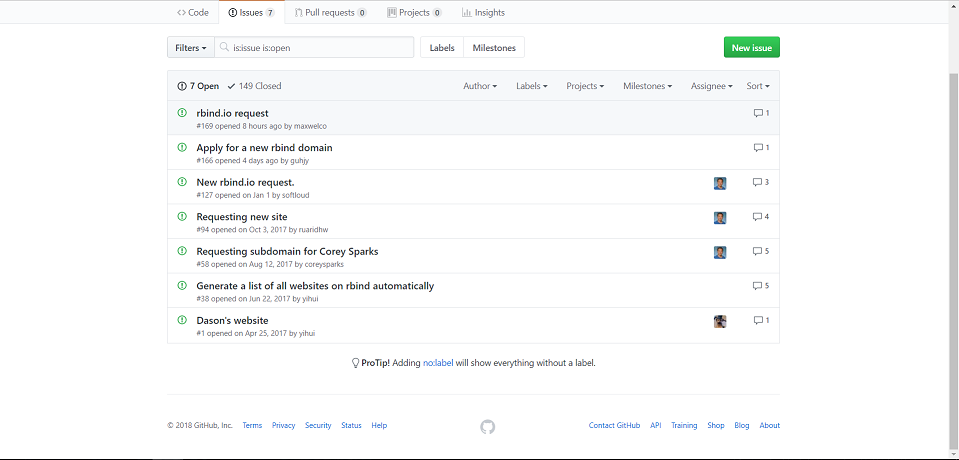Expand the Milestones filter dropdown in list header

pos(648,86)
